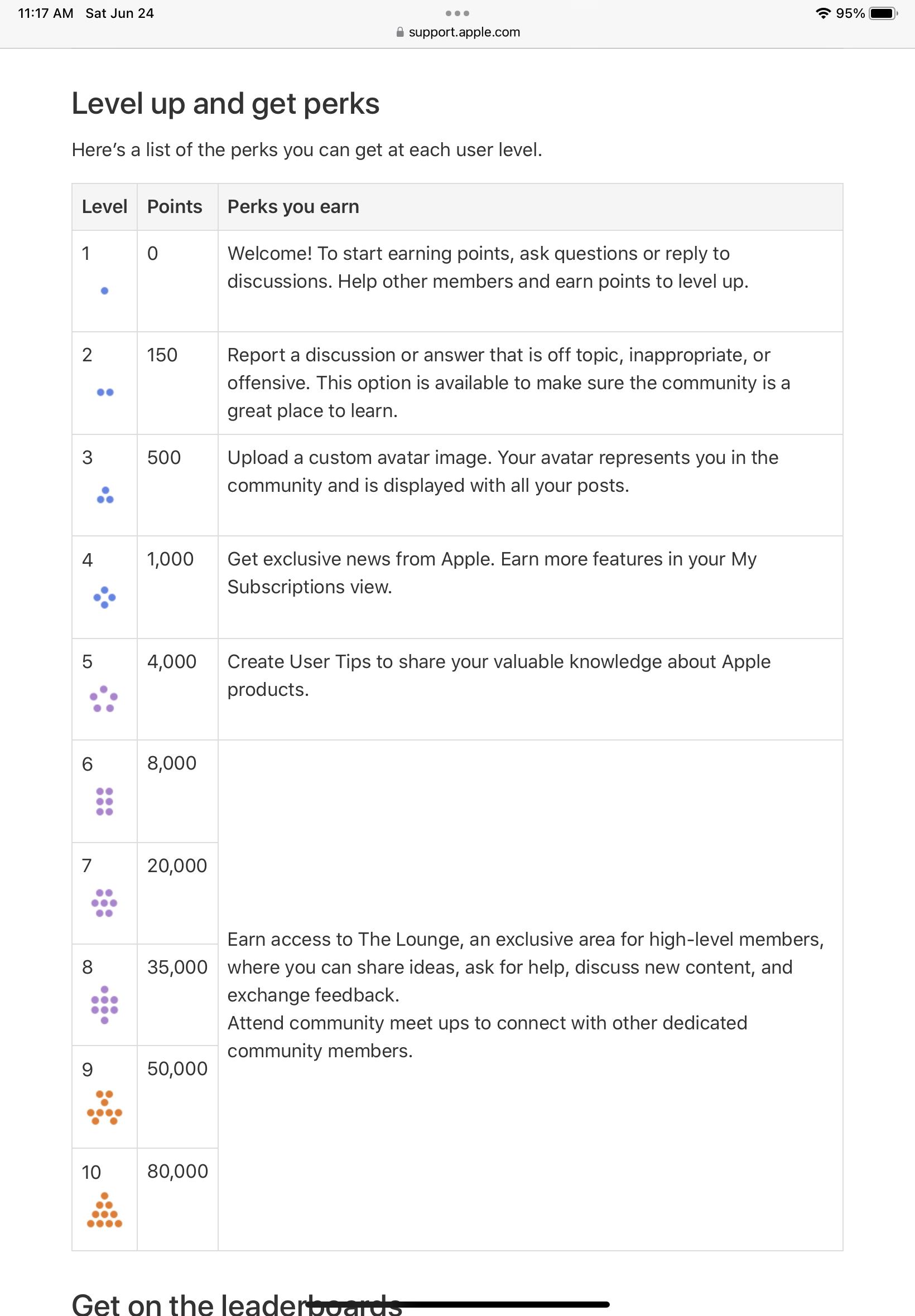Select the Level 1 single-dot badge icon
The height and width of the screenshot is (1316, 915).
coord(104,291)
